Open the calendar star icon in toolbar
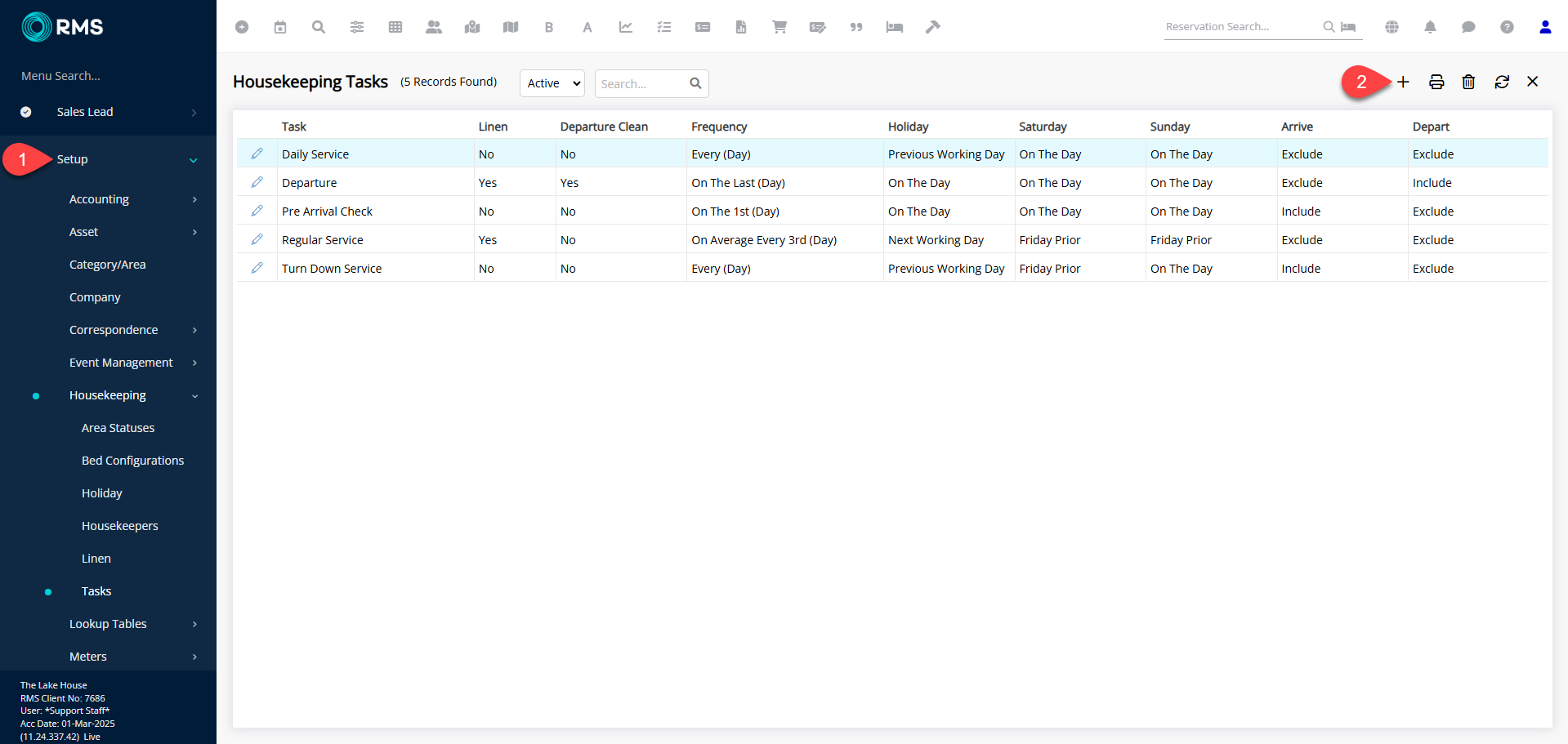 (x=280, y=27)
